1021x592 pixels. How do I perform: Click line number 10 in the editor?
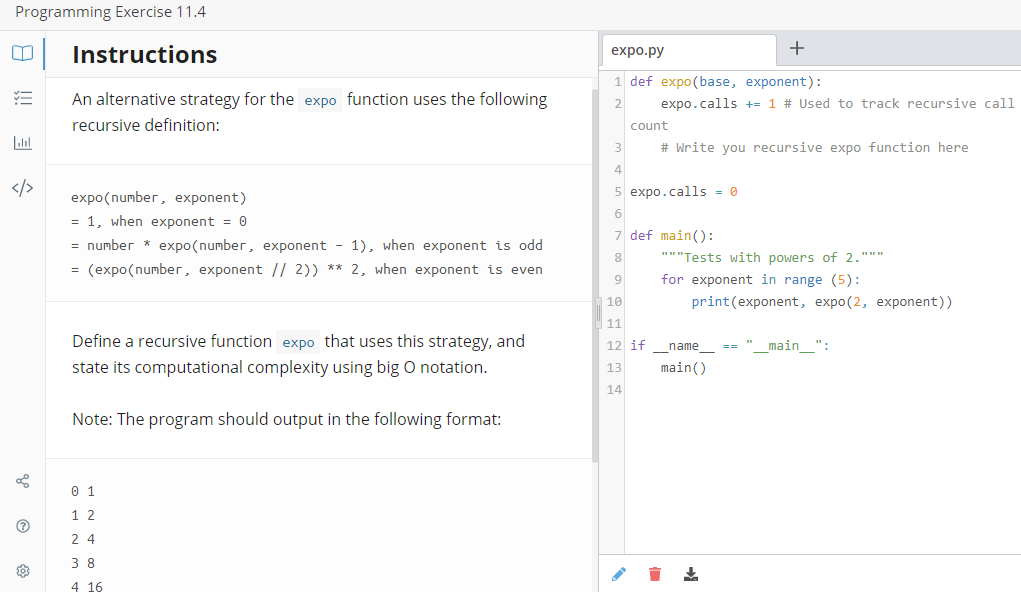(613, 301)
